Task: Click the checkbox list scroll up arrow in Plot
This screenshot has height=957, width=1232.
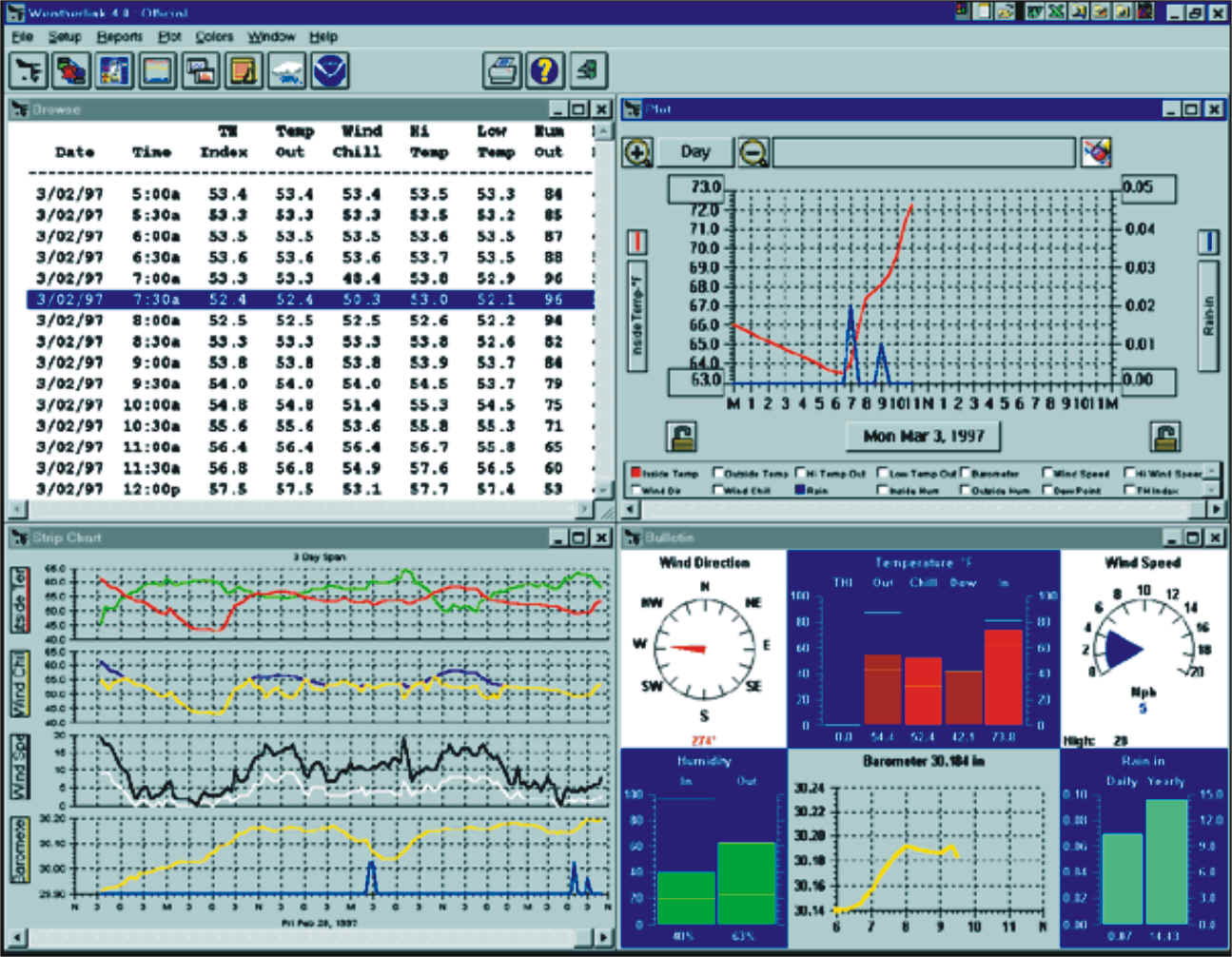Action: click(x=1212, y=472)
